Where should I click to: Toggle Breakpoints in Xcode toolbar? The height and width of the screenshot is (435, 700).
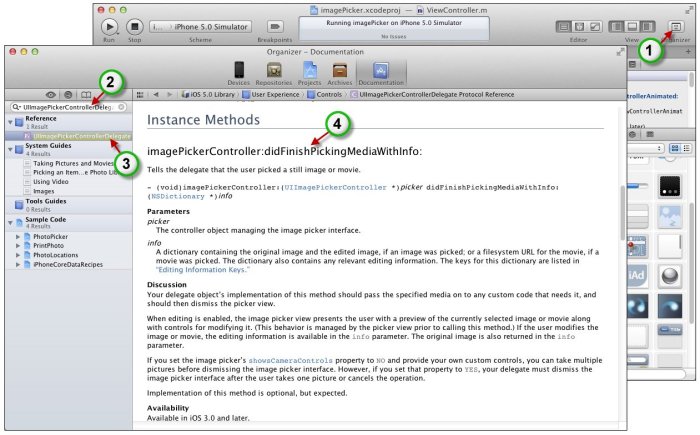[275, 27]
